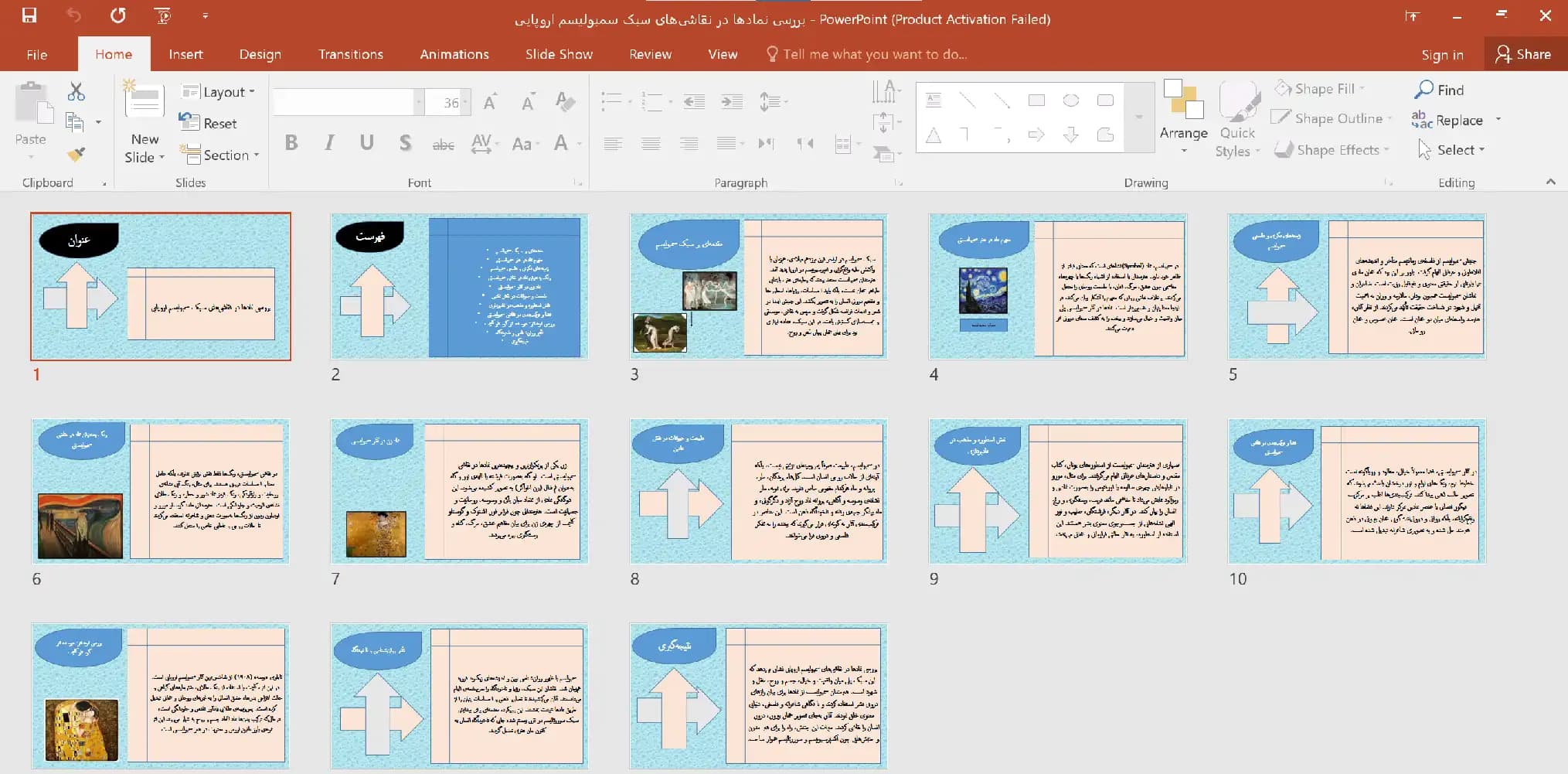Screen dimensions: 1568x774
Task: Click the Increase Font Size icon
Action: point(490,102)
